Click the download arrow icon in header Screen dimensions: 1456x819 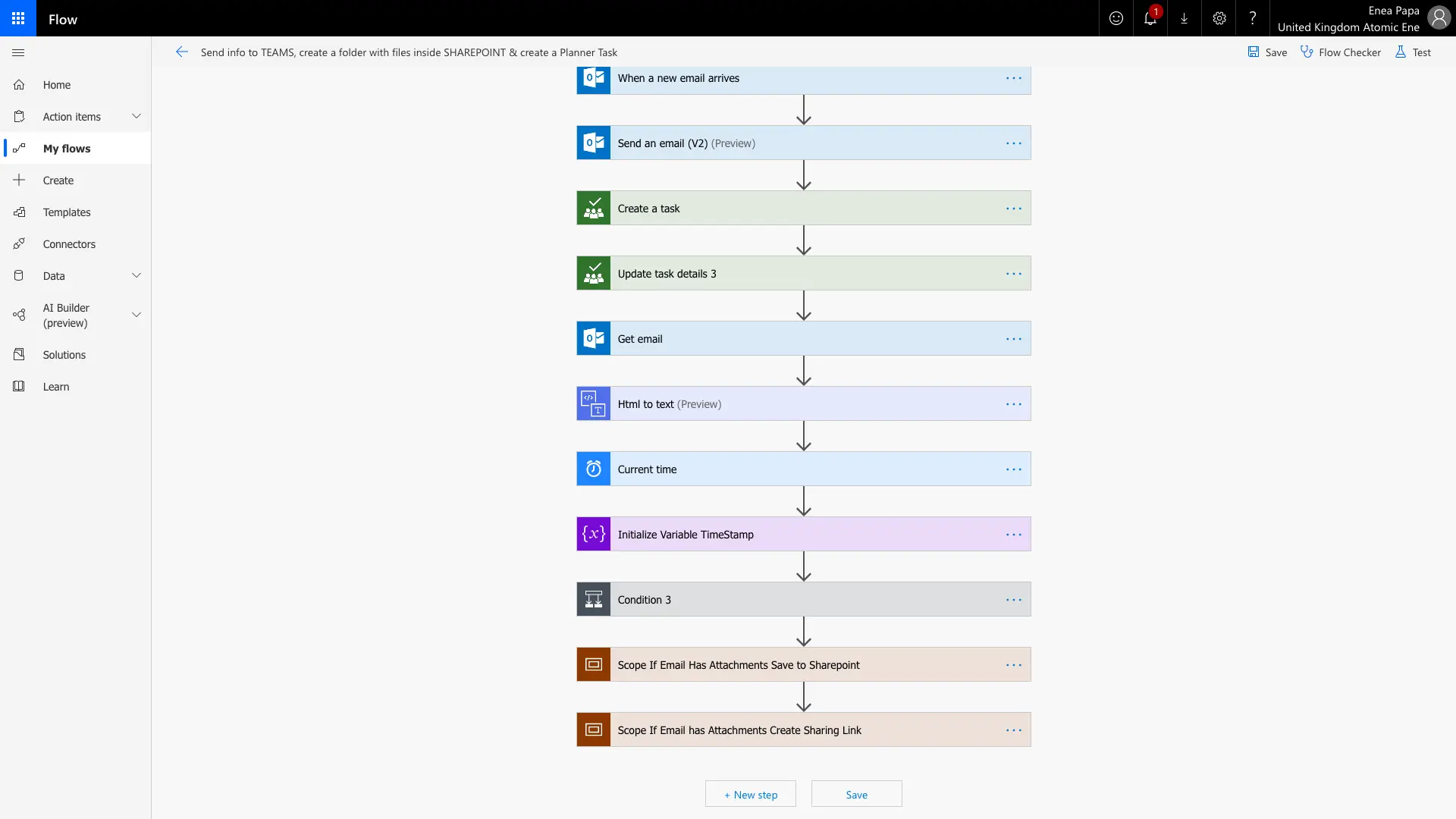click(x=1184, y=18)
